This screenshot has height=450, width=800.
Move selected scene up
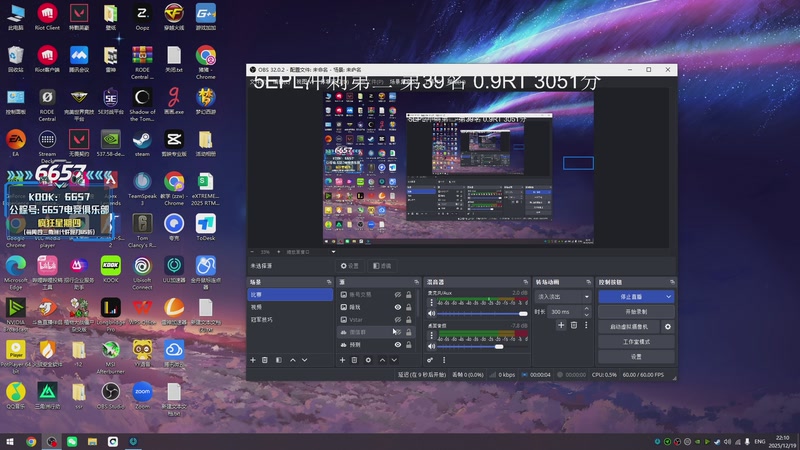click(293, 360)
